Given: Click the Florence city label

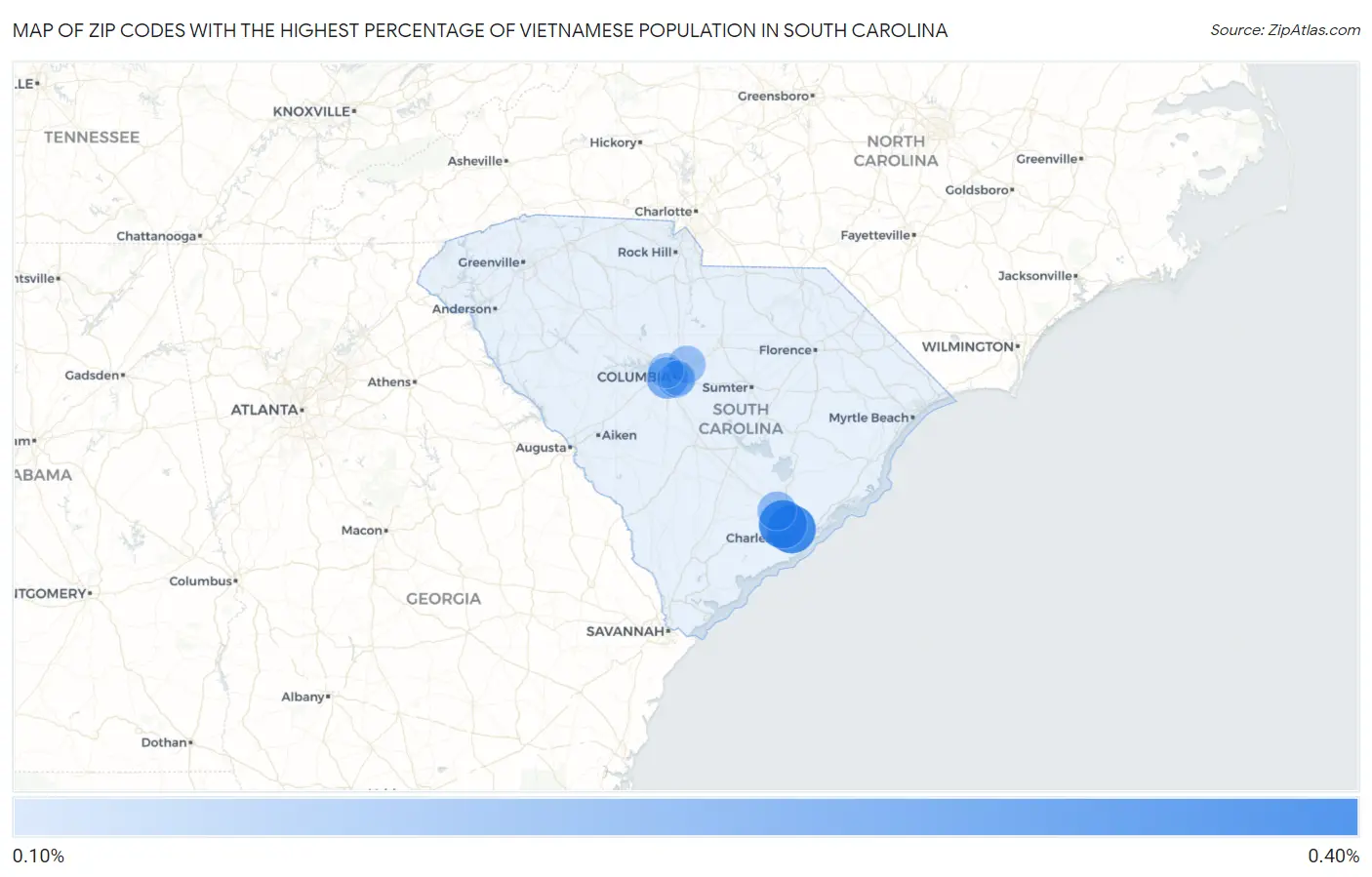Looking at the screenshot, I should pos(786,350).
